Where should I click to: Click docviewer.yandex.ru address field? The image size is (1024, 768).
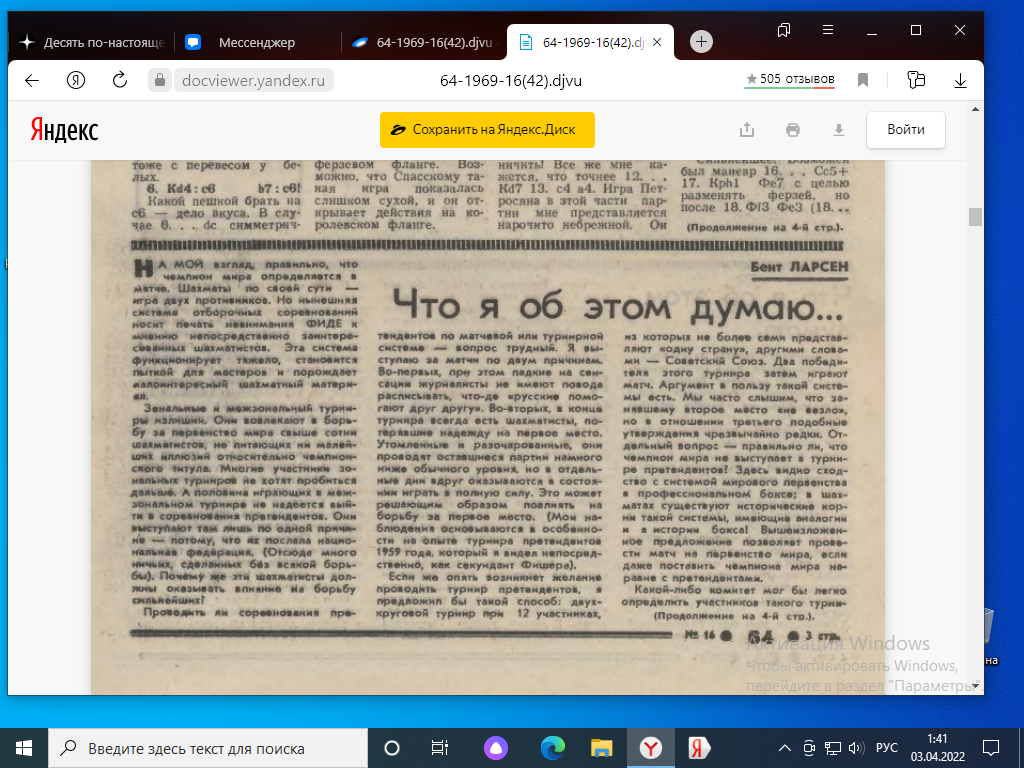pyautogui.click(x=253, y=80)
